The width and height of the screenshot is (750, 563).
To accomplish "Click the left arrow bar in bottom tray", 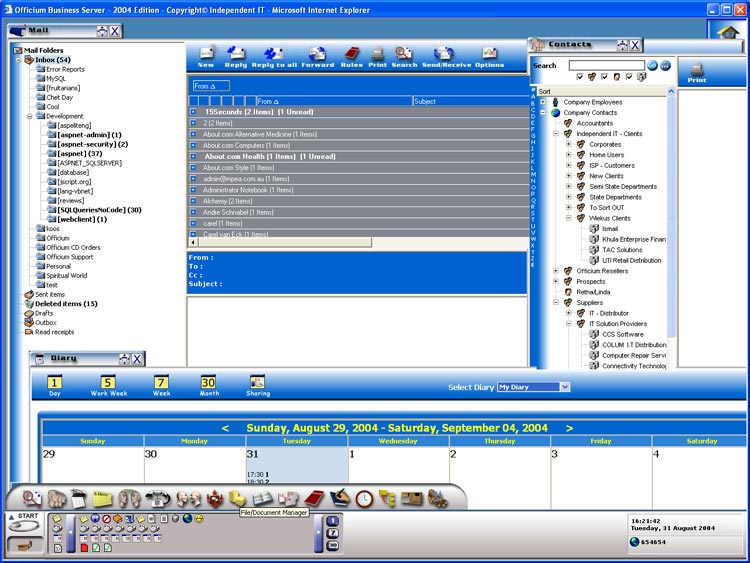I will point(71,533).
